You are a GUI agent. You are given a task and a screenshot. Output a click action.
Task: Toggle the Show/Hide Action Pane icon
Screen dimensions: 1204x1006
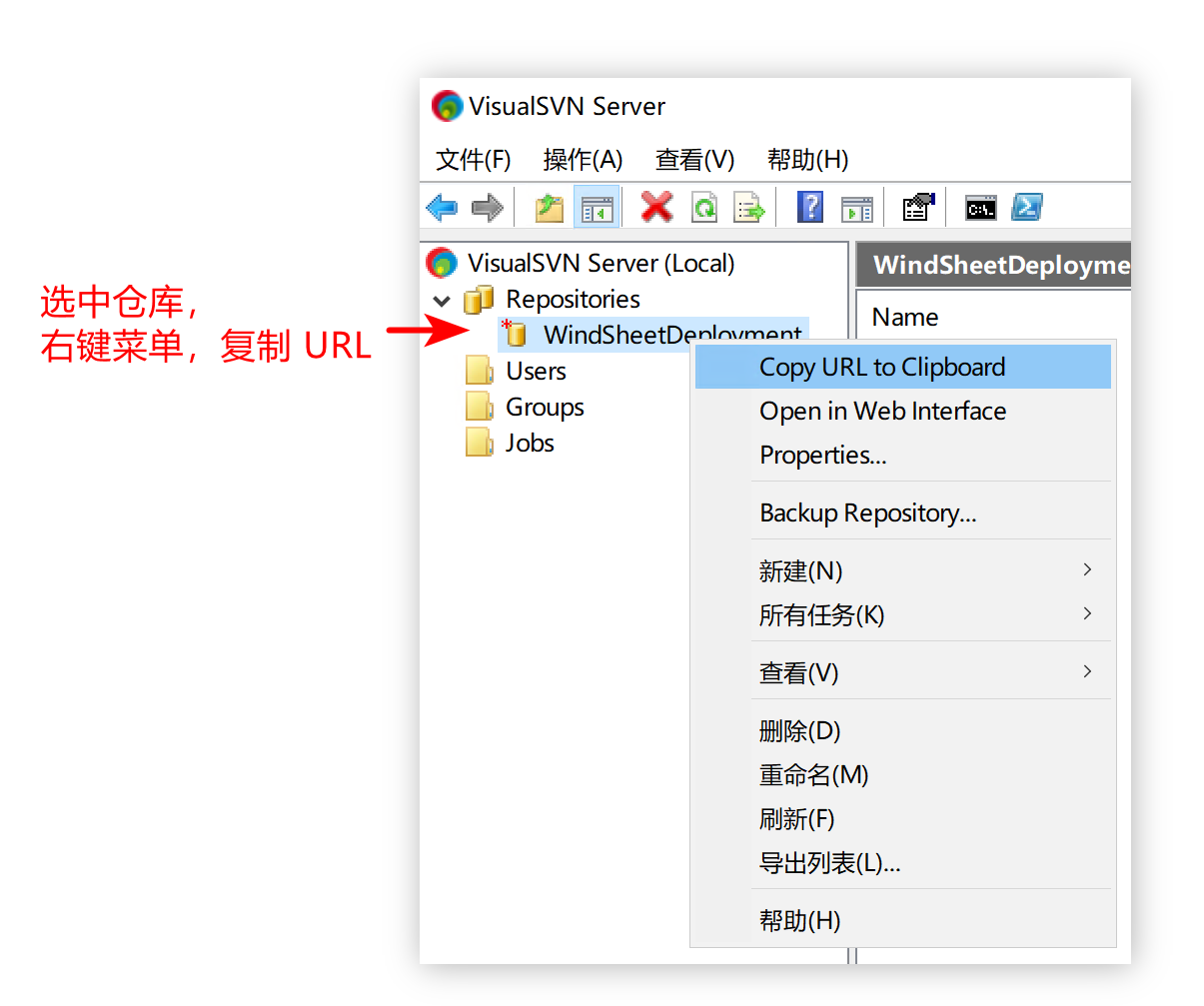click(857, 208)
